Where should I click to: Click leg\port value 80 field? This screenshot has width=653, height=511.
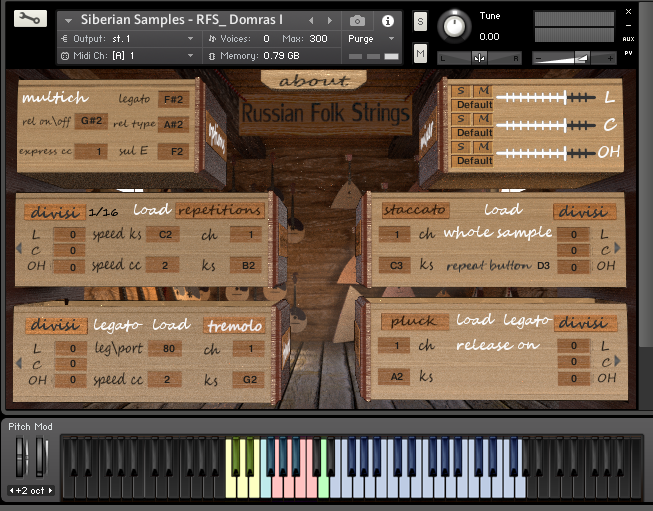(x=166, y=349)
